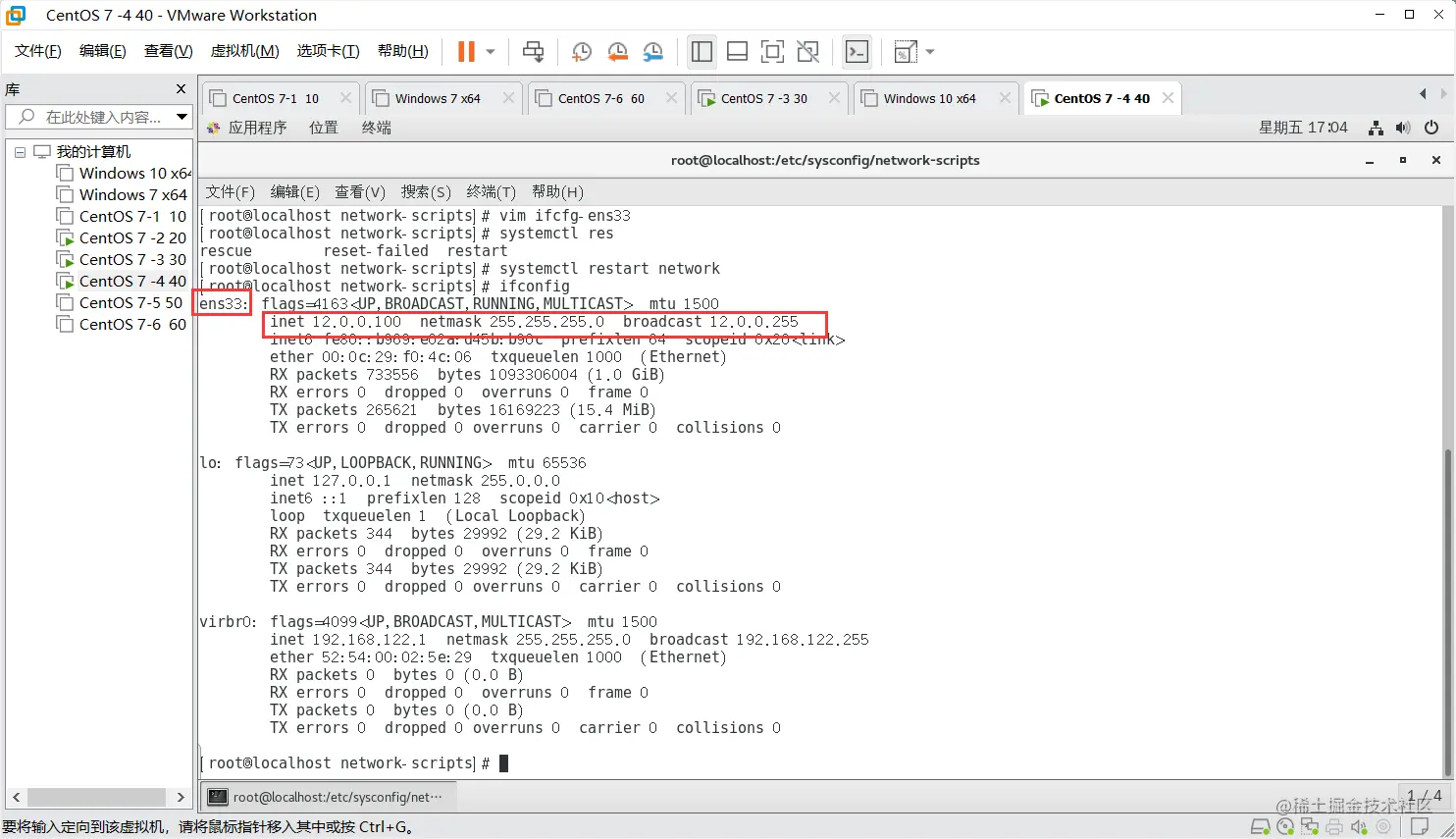The width and height of the screenshot is (1456, 839).
Task: Select CentOS 7 -3 30 in the library tree
Action: point(122,260)
